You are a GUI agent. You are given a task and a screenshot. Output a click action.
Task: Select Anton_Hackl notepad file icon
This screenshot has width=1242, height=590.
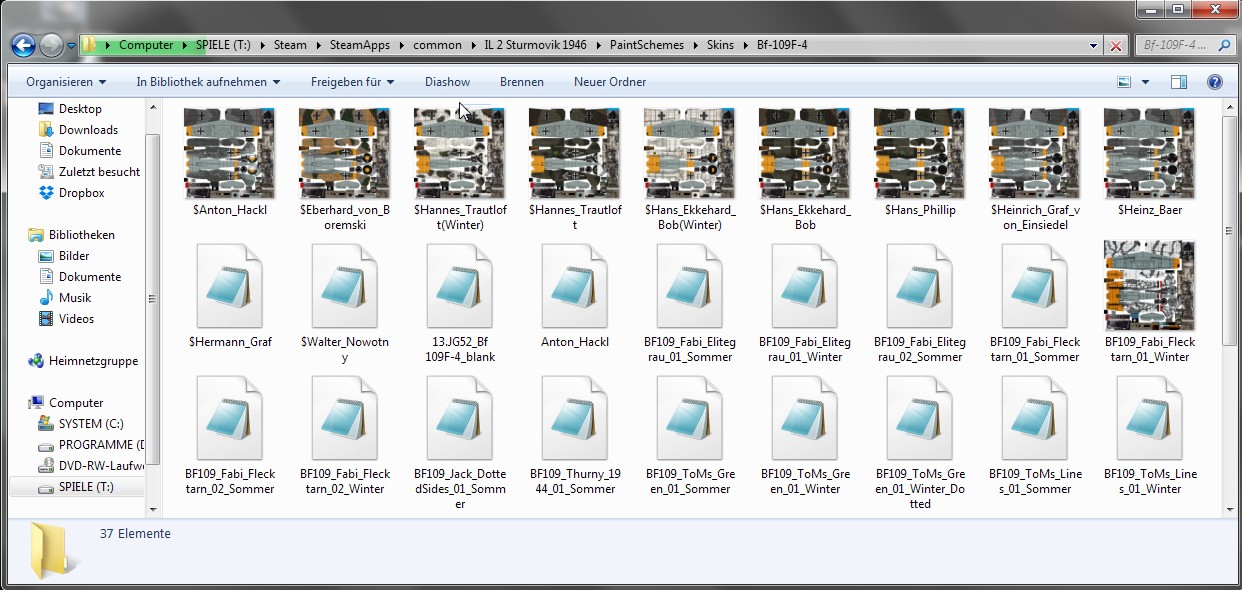coord(575,286)
